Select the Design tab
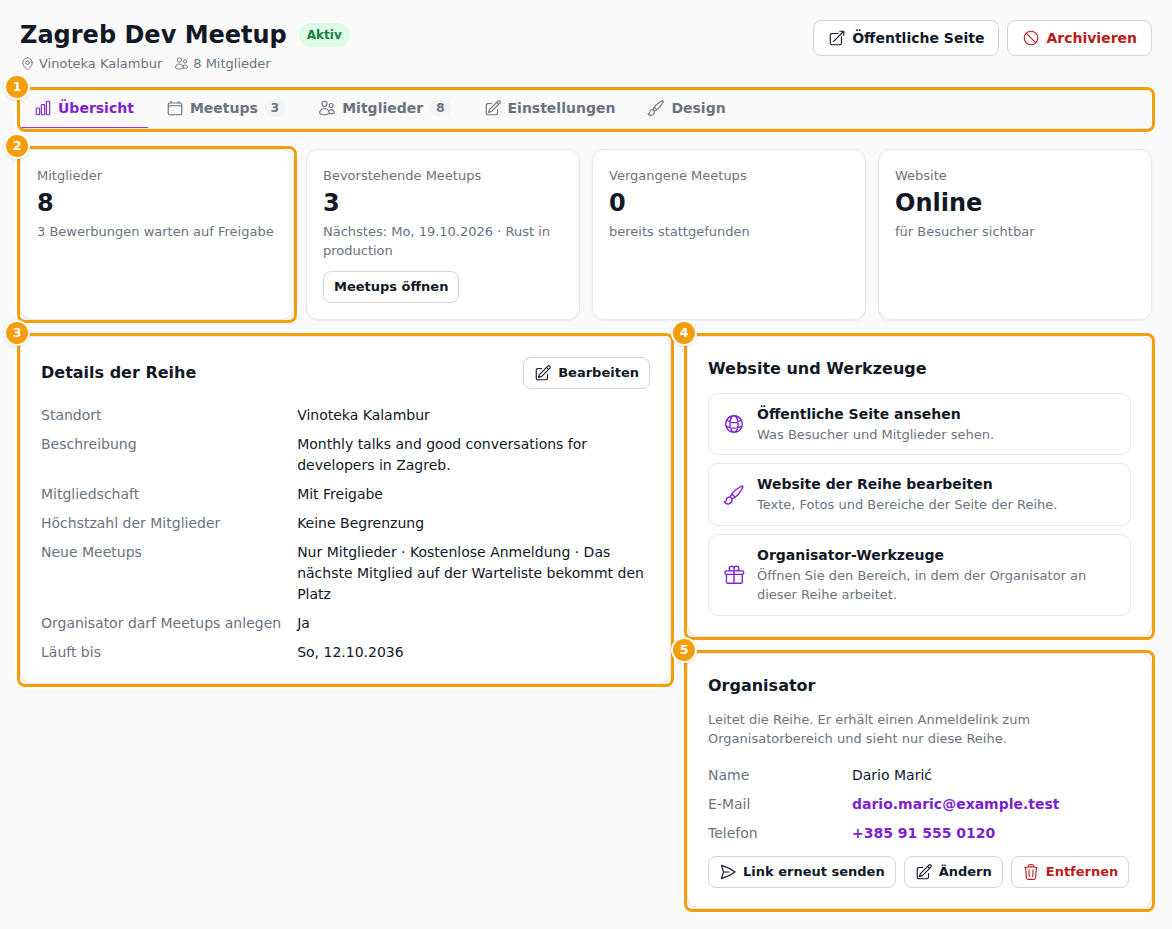The image size is (1172, 929). (x=687, y=108)
